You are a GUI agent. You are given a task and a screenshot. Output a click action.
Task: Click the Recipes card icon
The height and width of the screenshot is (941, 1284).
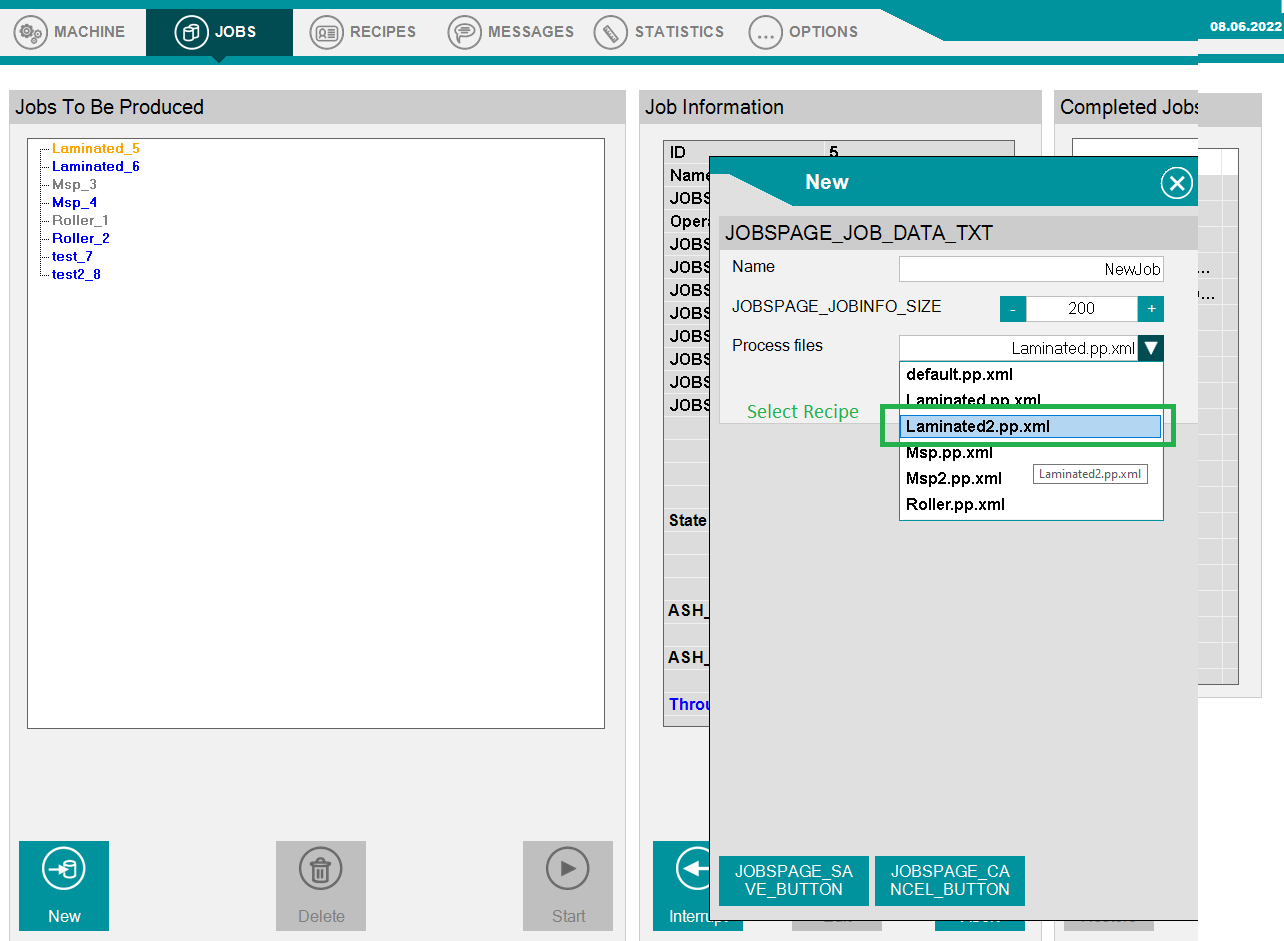coord(325,31)
